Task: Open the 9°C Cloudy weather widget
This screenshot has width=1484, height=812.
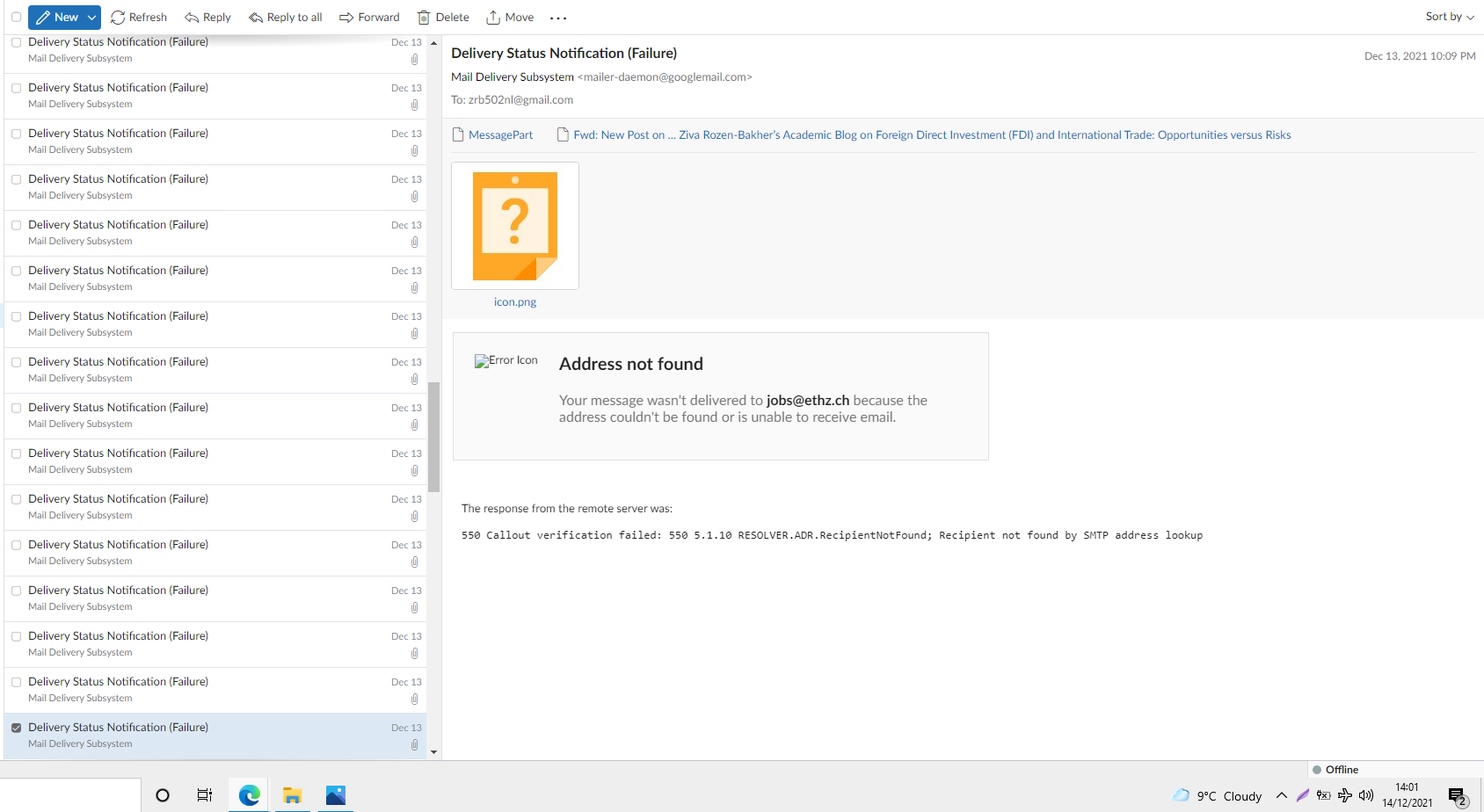Action: tap(1218, 795)
